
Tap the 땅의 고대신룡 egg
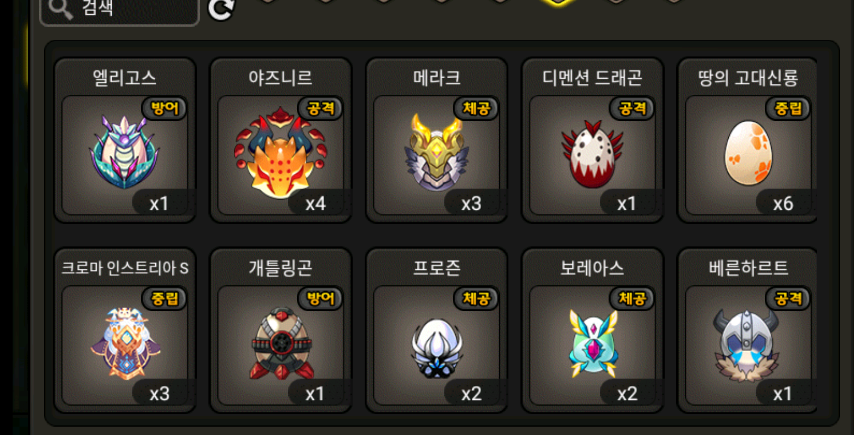(x=748, y=153)
